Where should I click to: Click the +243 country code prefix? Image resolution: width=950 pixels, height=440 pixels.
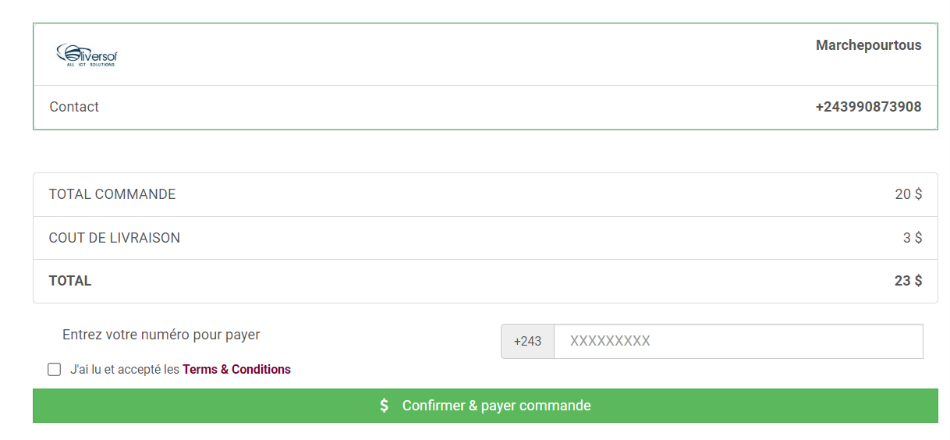click(x=527, y=341)
